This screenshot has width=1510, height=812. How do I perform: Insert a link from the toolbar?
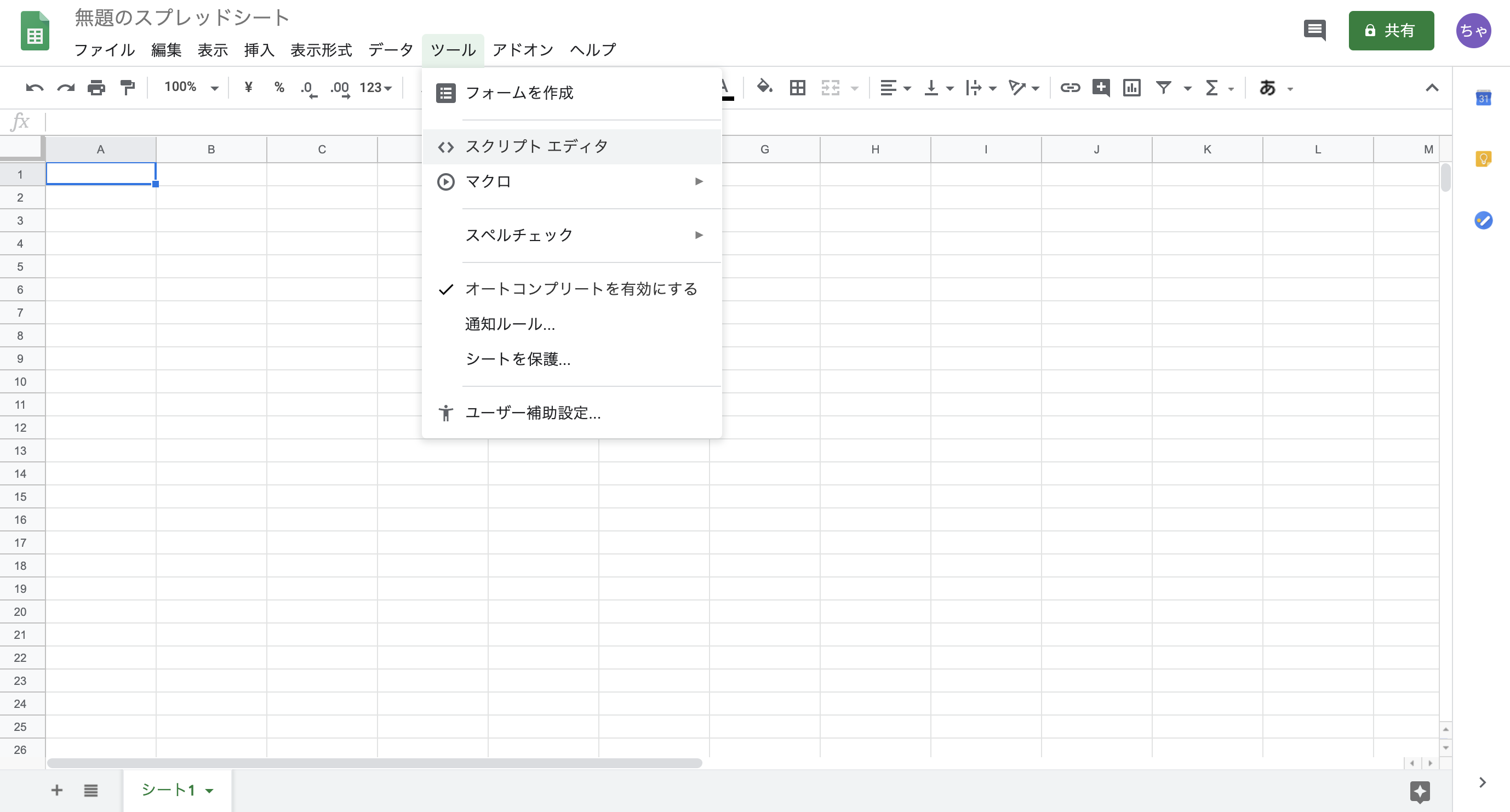click(x=1071, y=88)
